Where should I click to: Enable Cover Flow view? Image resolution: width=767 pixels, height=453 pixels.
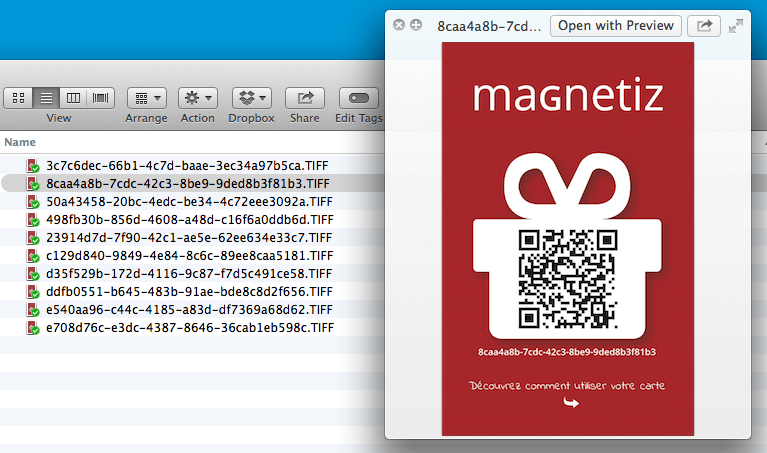[x=101, y=98]
